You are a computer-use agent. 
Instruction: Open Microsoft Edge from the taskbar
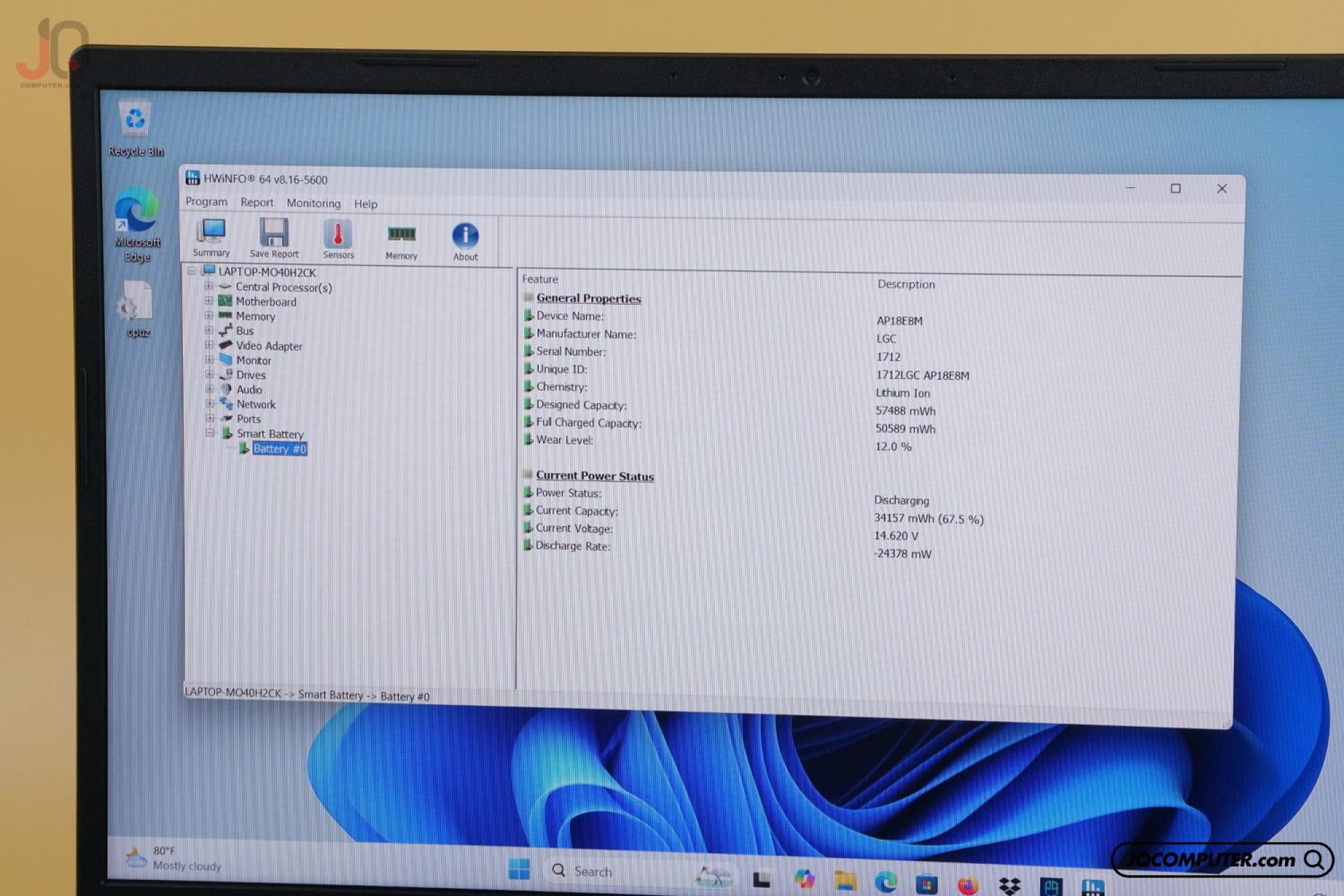[886, 883]
